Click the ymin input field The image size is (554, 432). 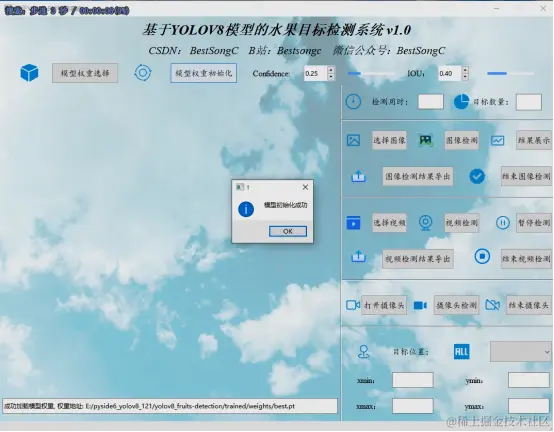(529, 380)
